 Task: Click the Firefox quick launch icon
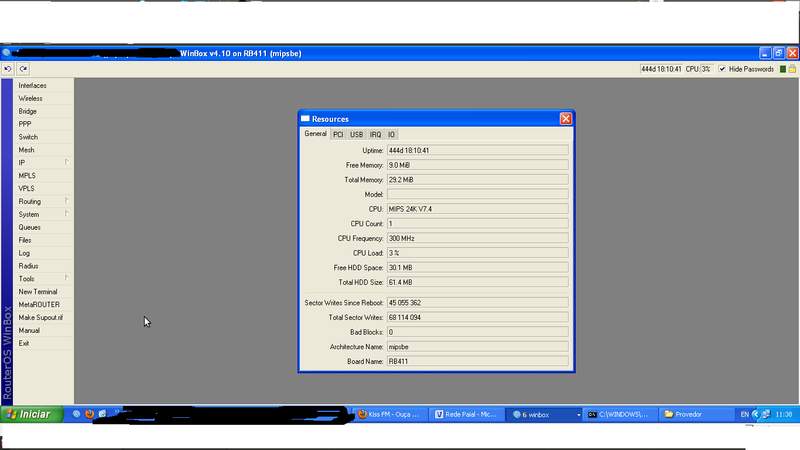[90, 414]
